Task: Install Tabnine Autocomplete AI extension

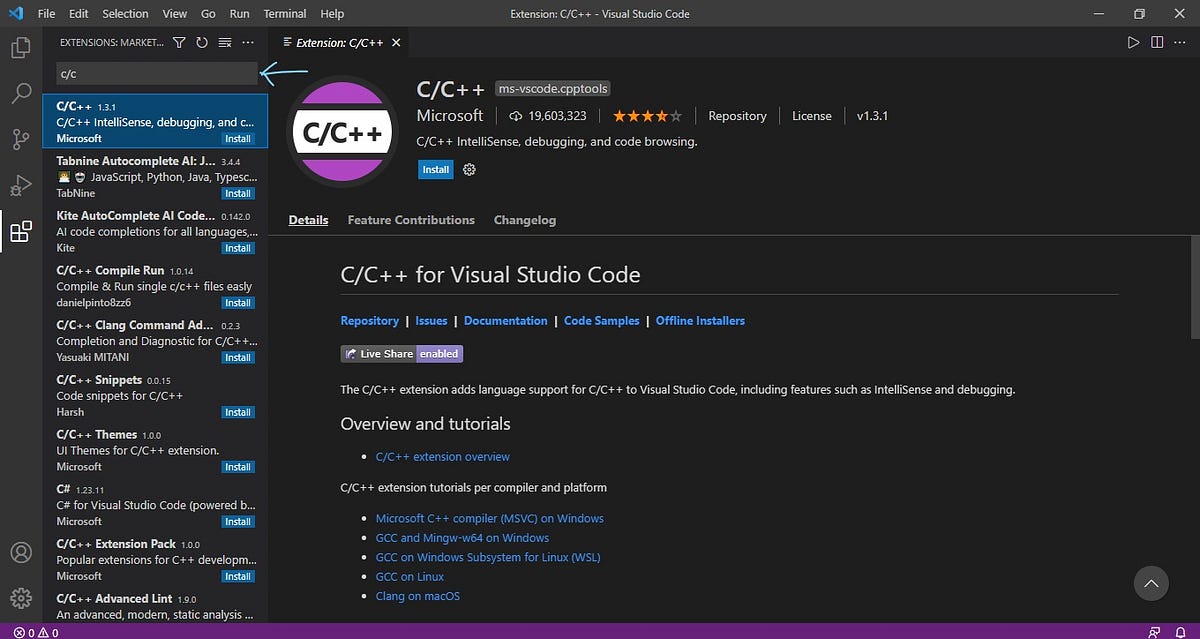Action: pos(238,194)
